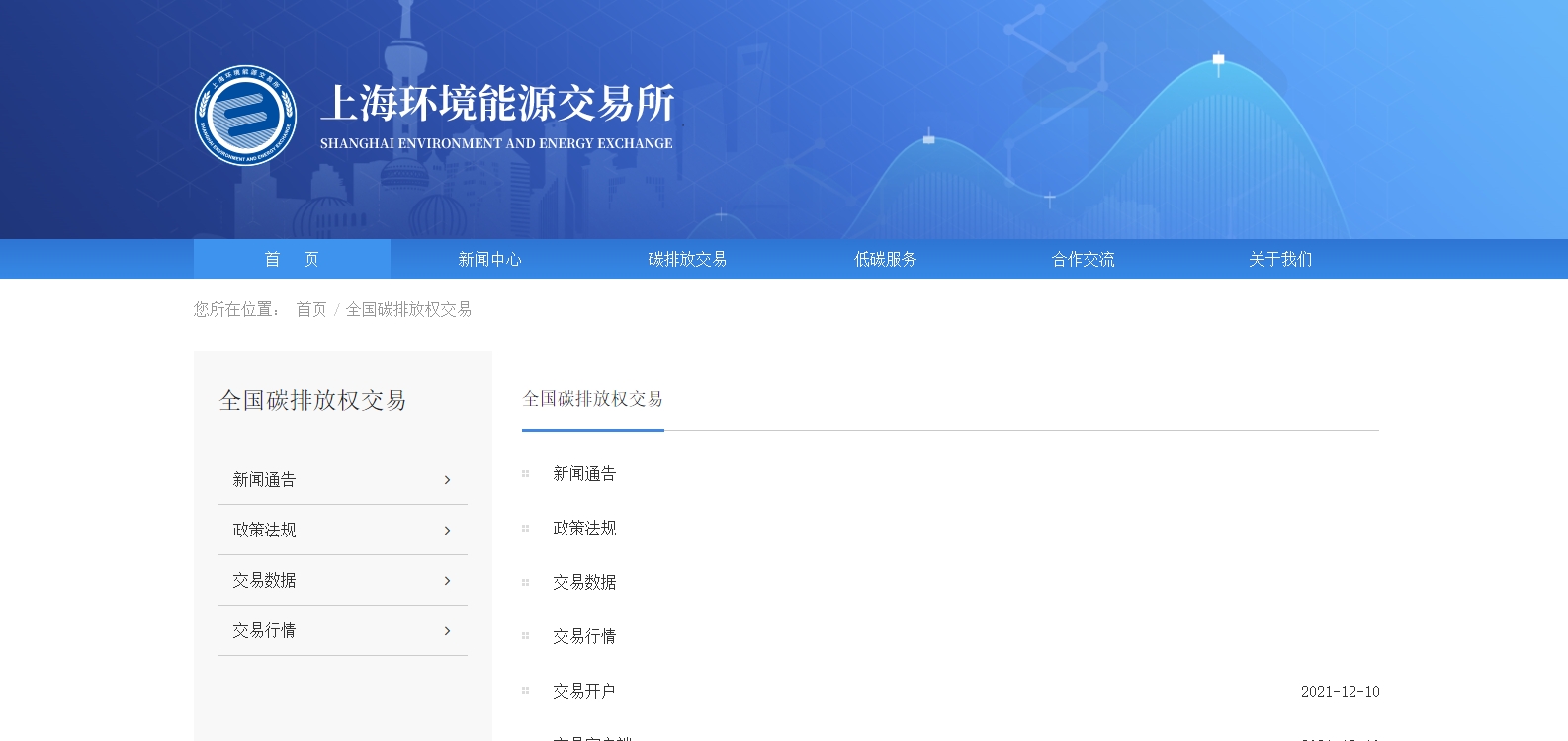Viewport: 1568px width, 741px height.
Task: Open 新闻通告 in the main list
Action: coord(584,474)
